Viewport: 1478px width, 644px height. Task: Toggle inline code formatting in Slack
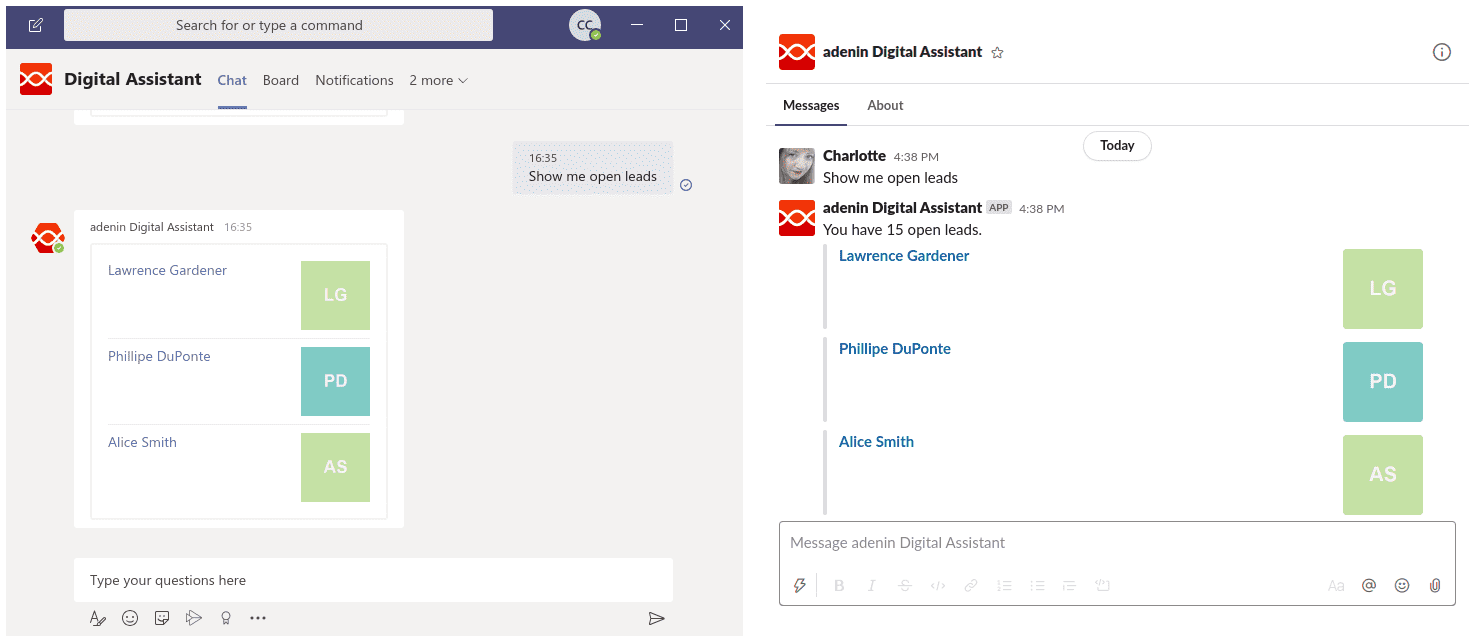coord(938,586)
